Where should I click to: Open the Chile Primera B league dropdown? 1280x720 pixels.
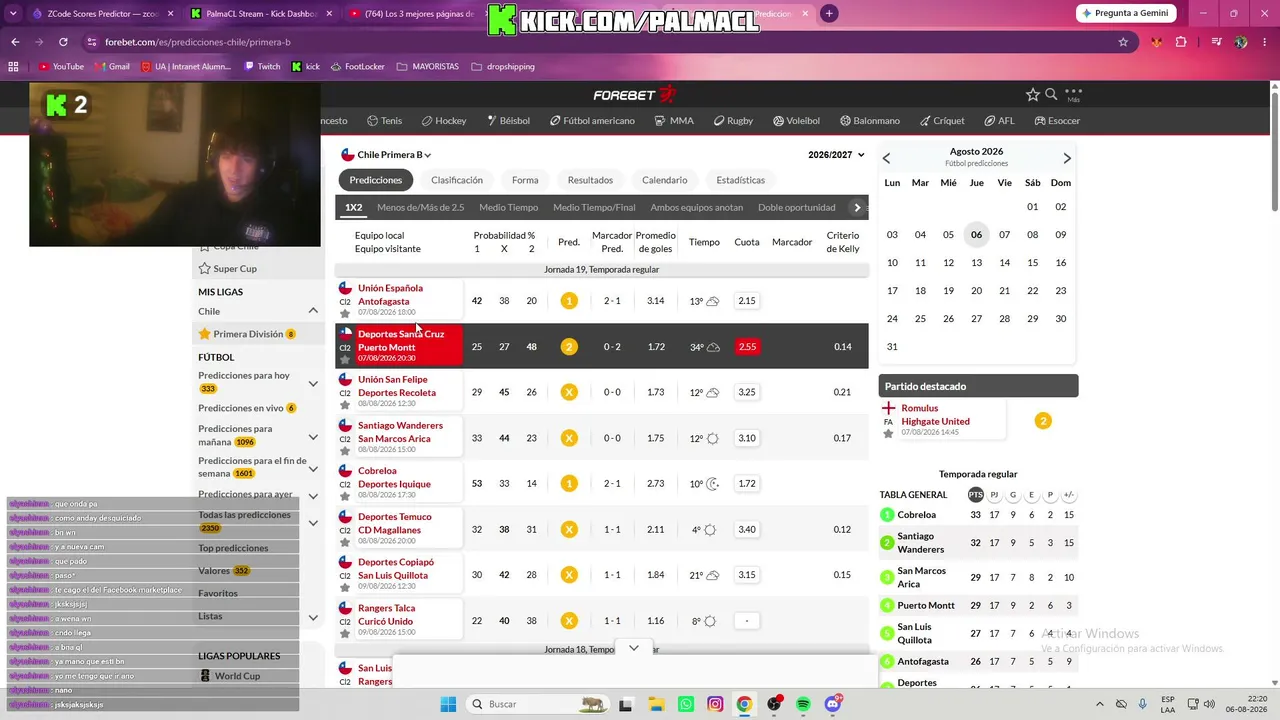tap(387, 155)
